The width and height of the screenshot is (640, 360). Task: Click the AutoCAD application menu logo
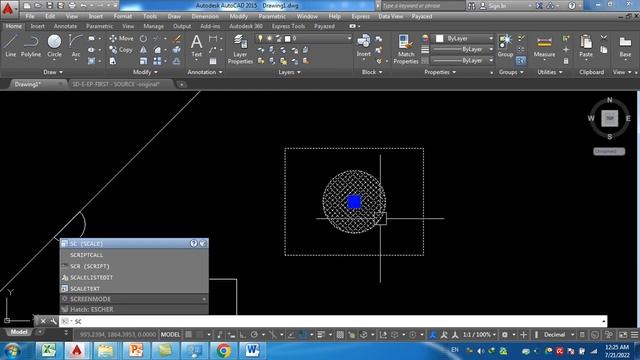tap(8, 8)
